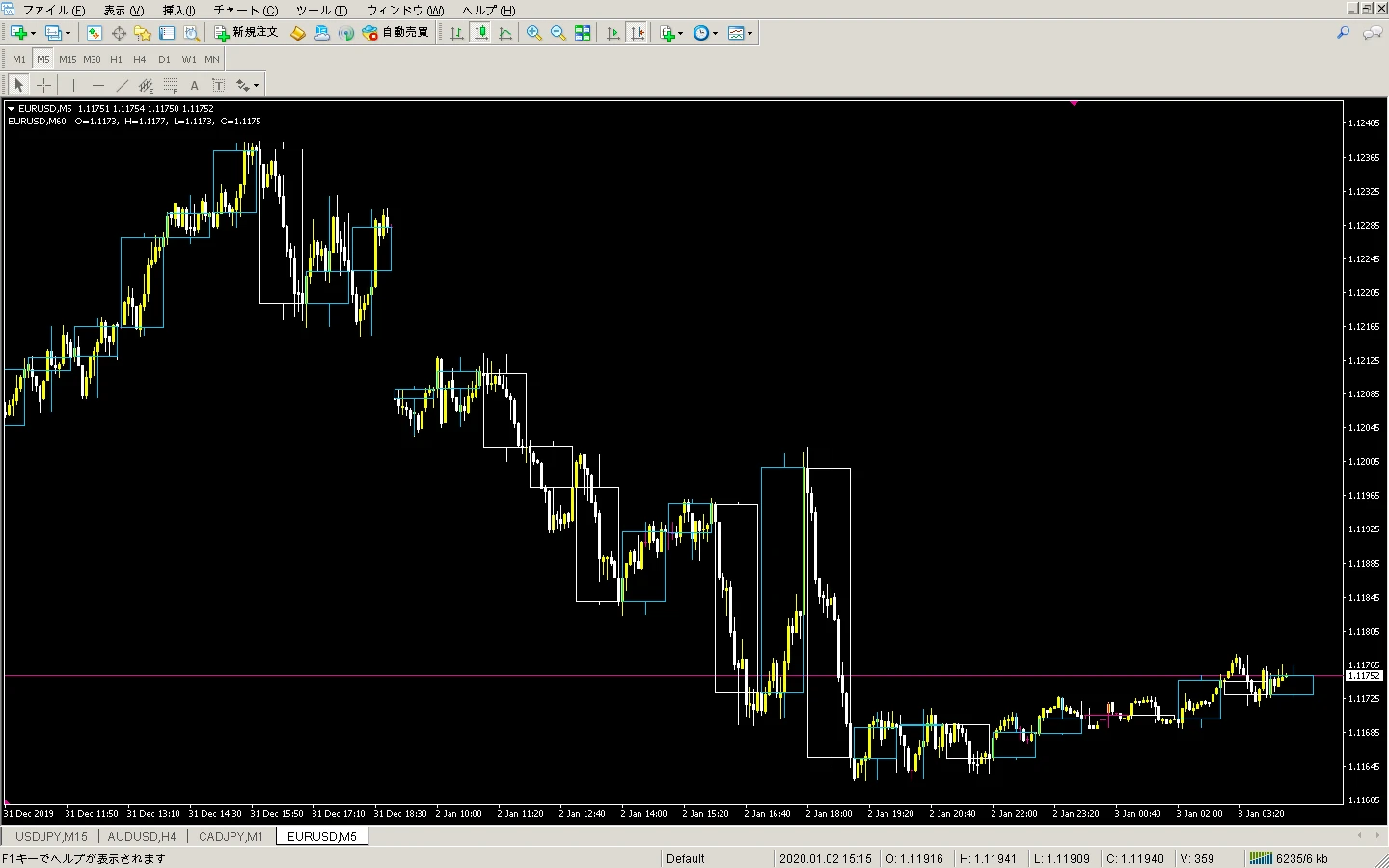This screenshot has width=1389, height=868.
Task: Open the チャート (C) menu
Action: click(245, 10)
